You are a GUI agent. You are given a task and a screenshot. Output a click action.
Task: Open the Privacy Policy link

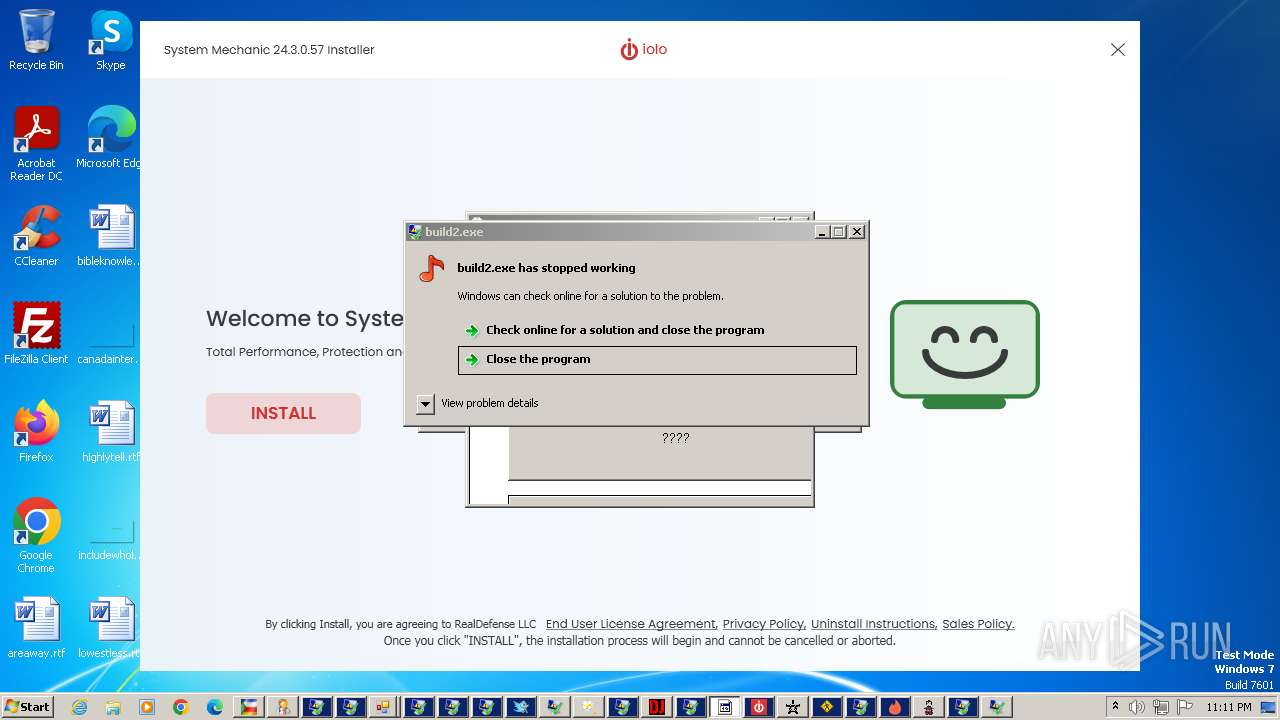[x=763, y=624]
